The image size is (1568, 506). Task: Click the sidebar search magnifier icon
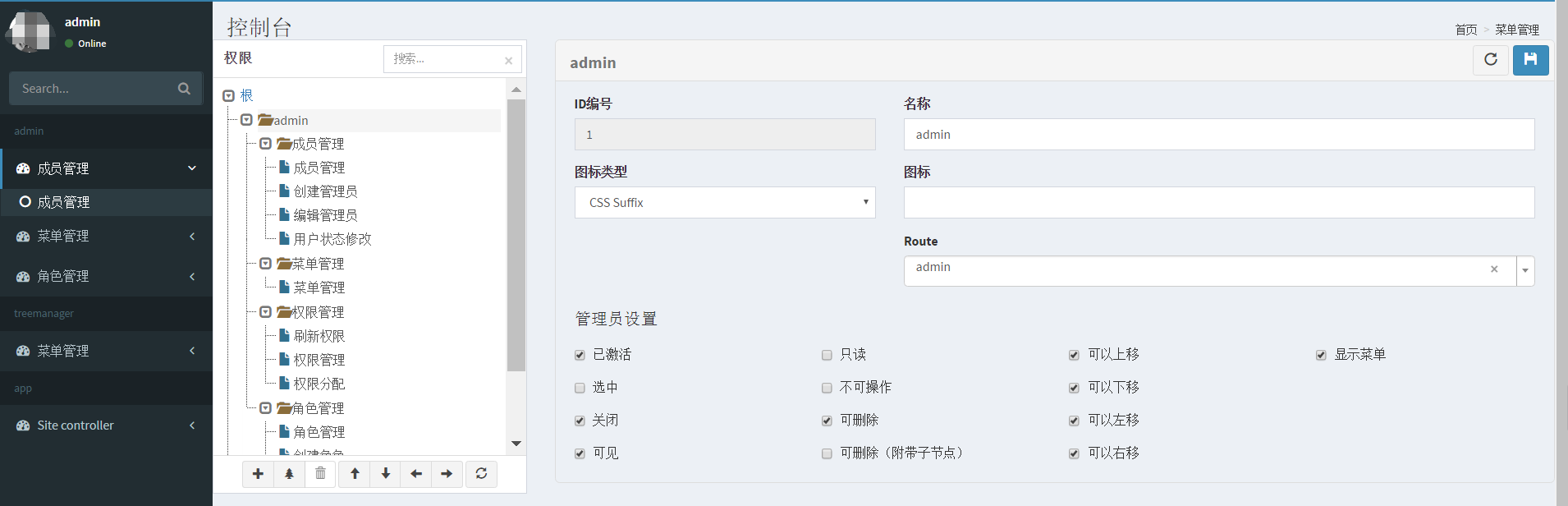184,89
